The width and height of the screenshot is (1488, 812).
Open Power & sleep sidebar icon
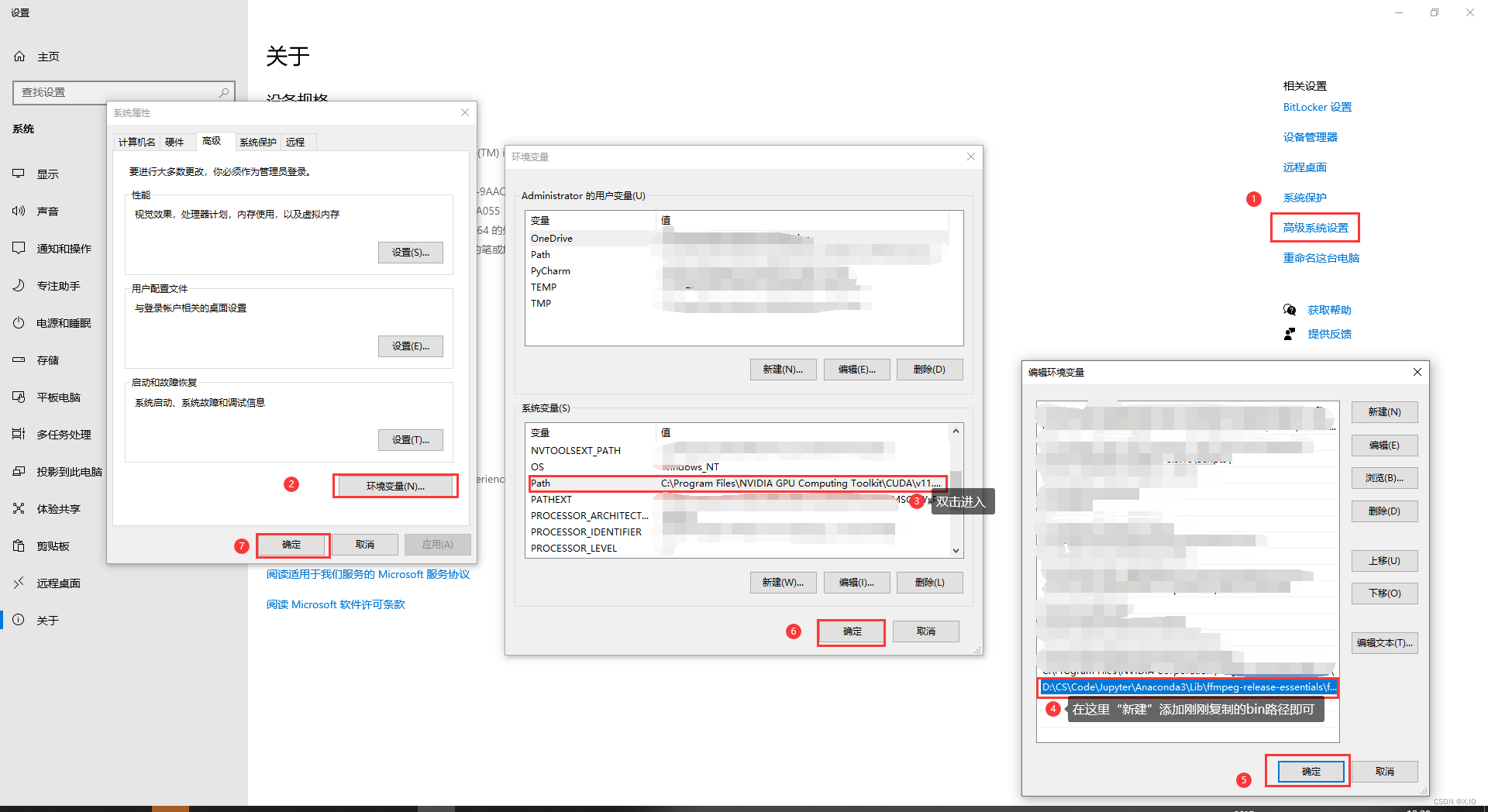tap(19, 323)
